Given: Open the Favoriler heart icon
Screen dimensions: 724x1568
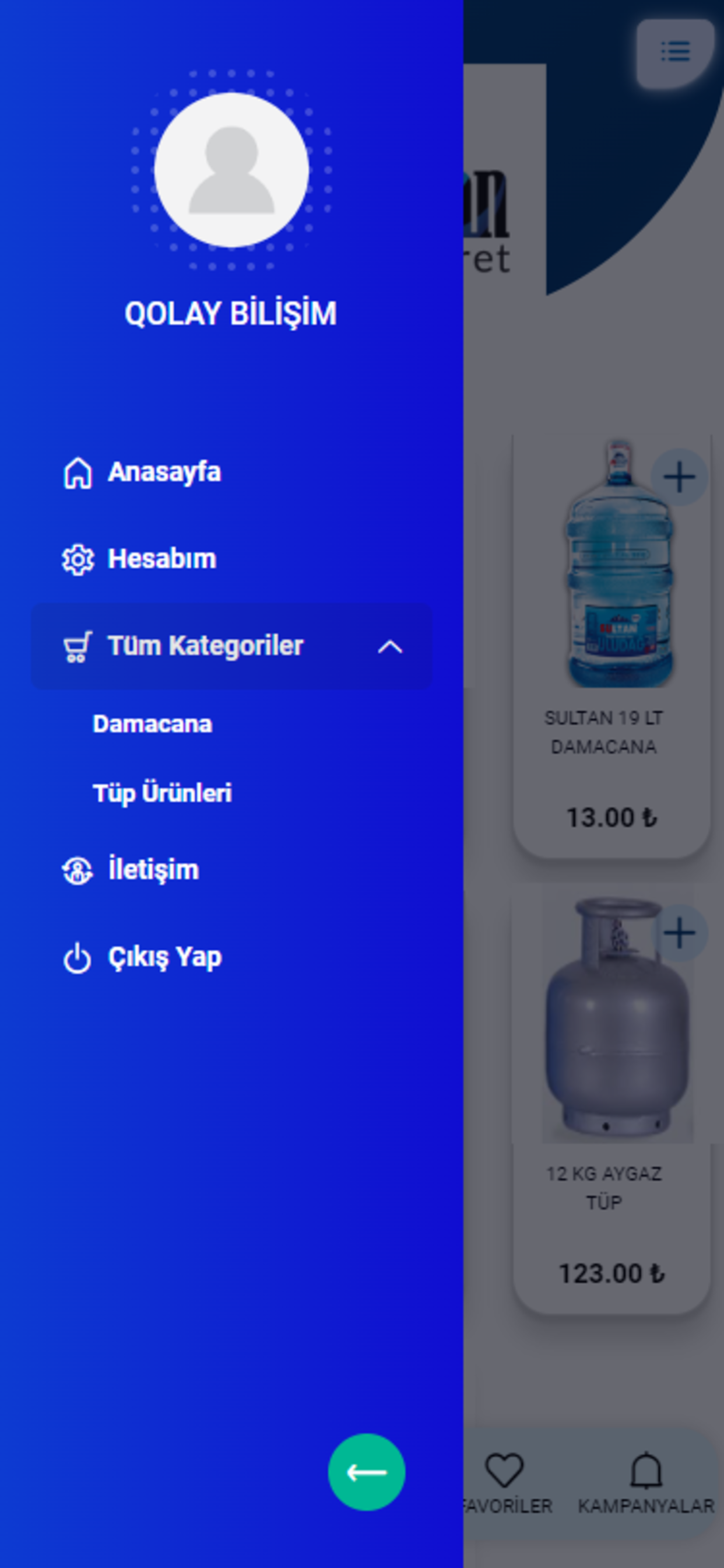Looking at the screenshot, I should click(x=504, y=1470).
